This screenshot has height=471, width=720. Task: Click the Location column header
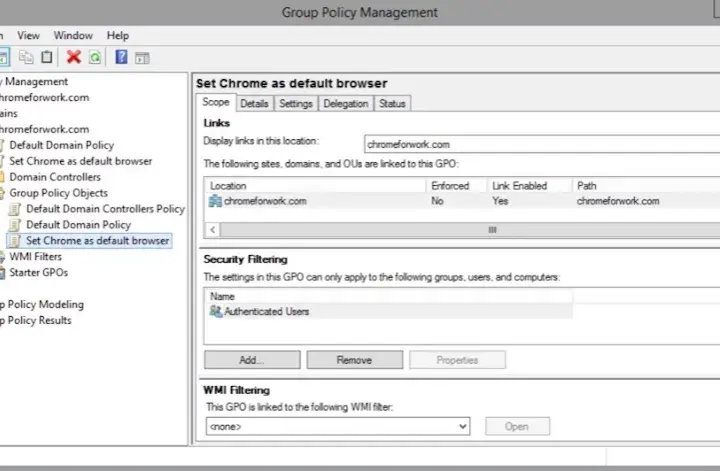tap(315, 185)
